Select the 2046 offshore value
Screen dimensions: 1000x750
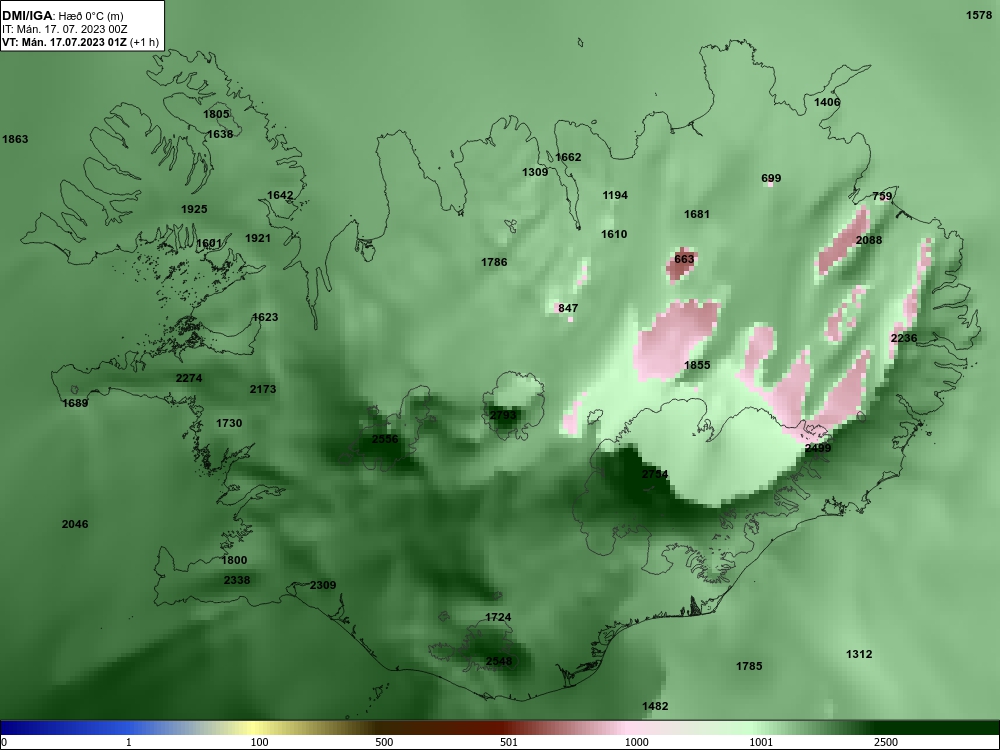point(75,524)
